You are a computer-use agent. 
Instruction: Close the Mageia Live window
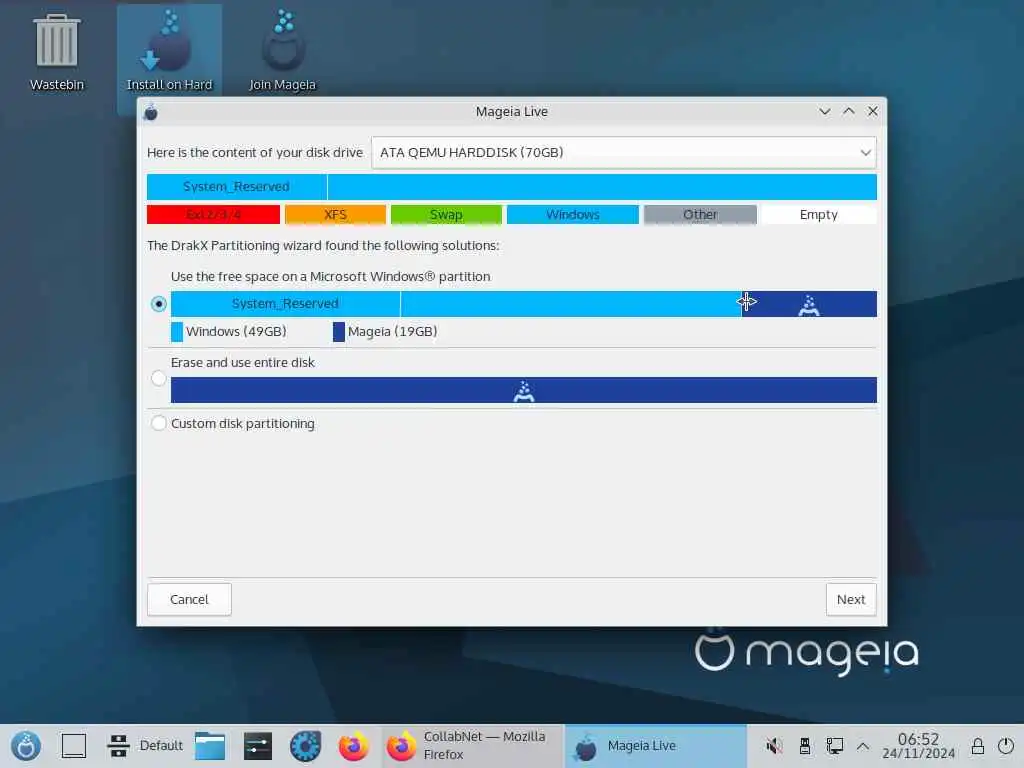pos(872,112)
